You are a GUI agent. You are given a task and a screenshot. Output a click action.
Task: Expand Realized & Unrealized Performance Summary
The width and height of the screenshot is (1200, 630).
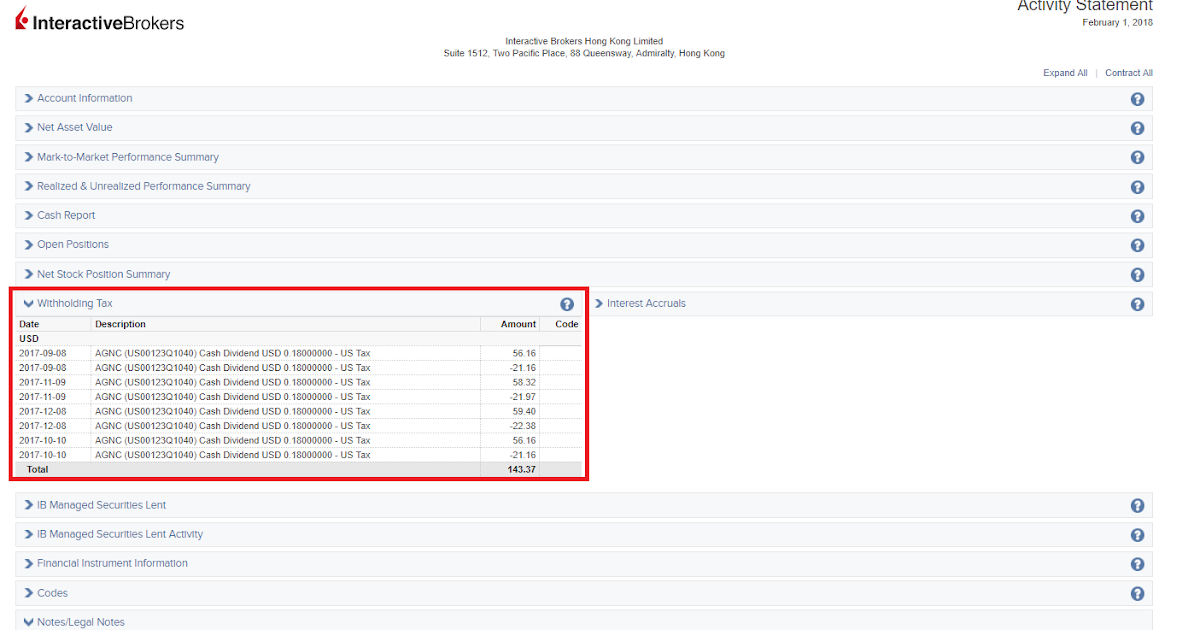coord(137,186)
